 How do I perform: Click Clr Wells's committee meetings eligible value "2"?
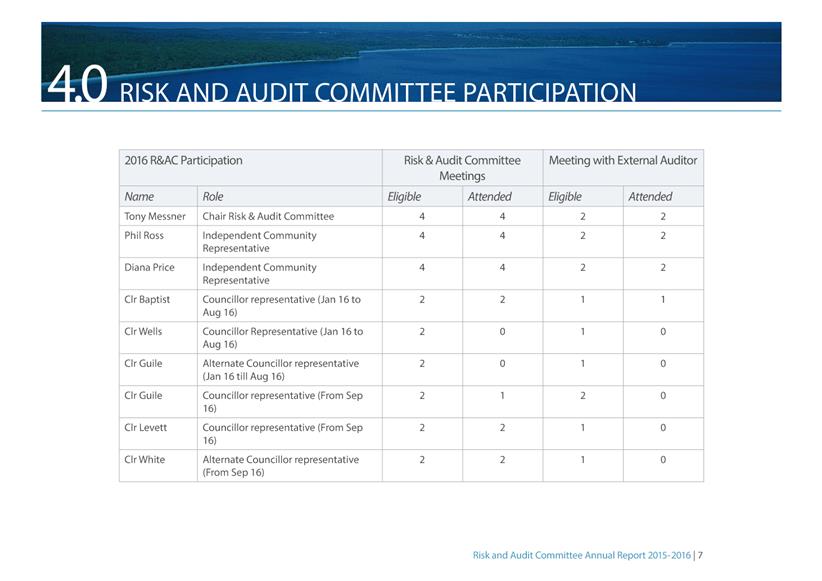(x=422, y=331)
